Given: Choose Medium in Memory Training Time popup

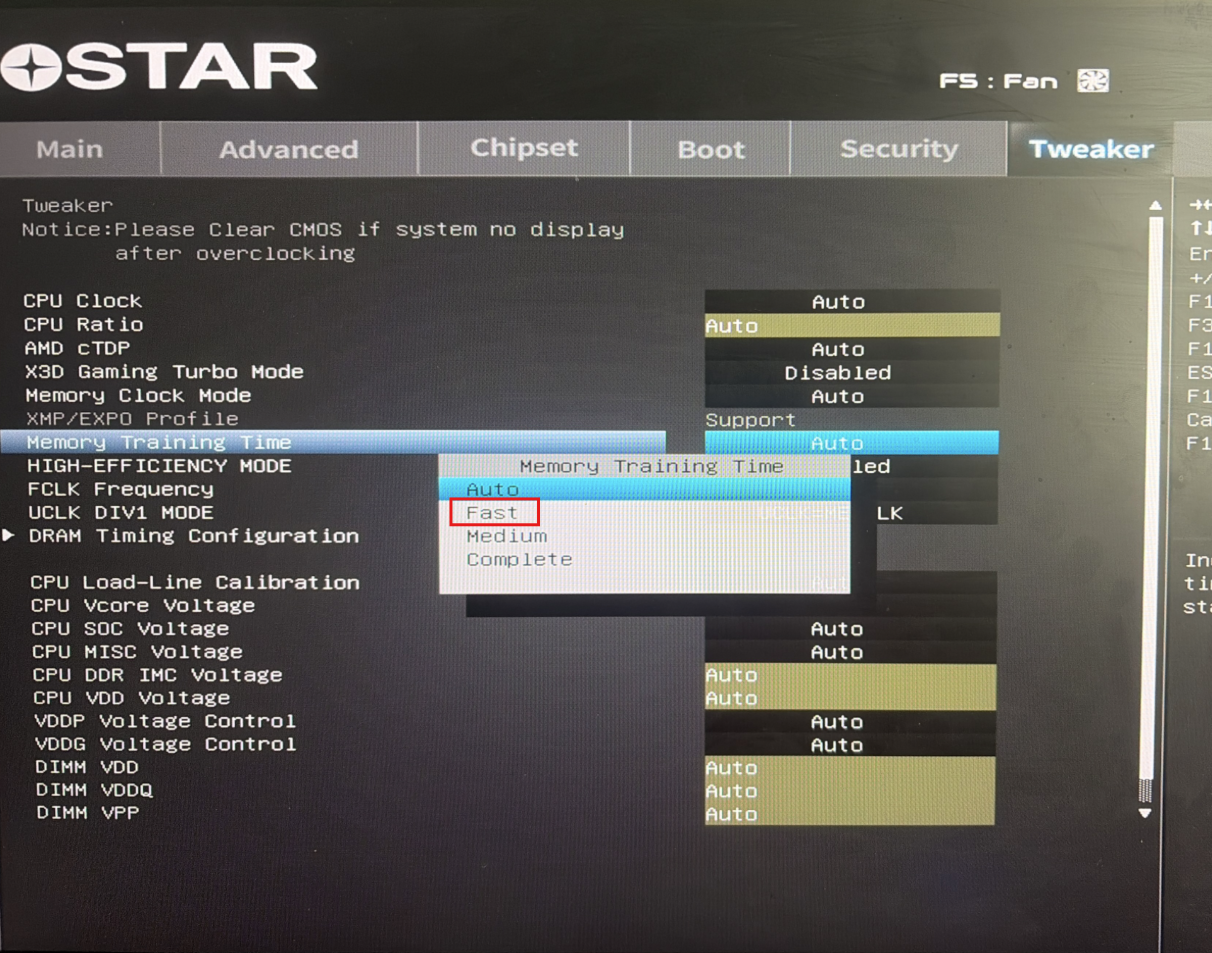Looking at the screenshot, I should 507,536.
